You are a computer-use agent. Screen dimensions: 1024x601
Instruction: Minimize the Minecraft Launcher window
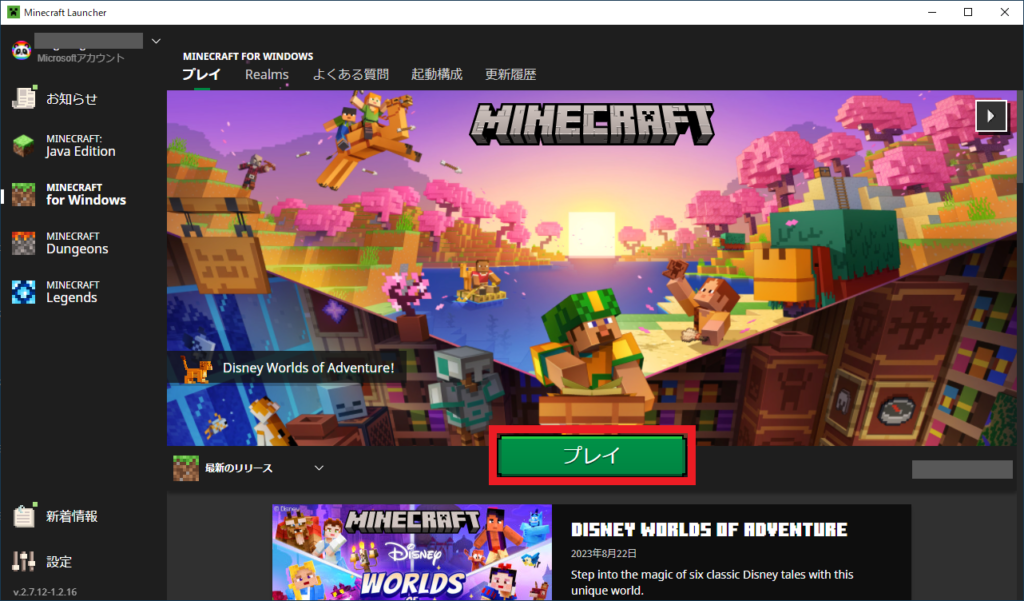932,12
